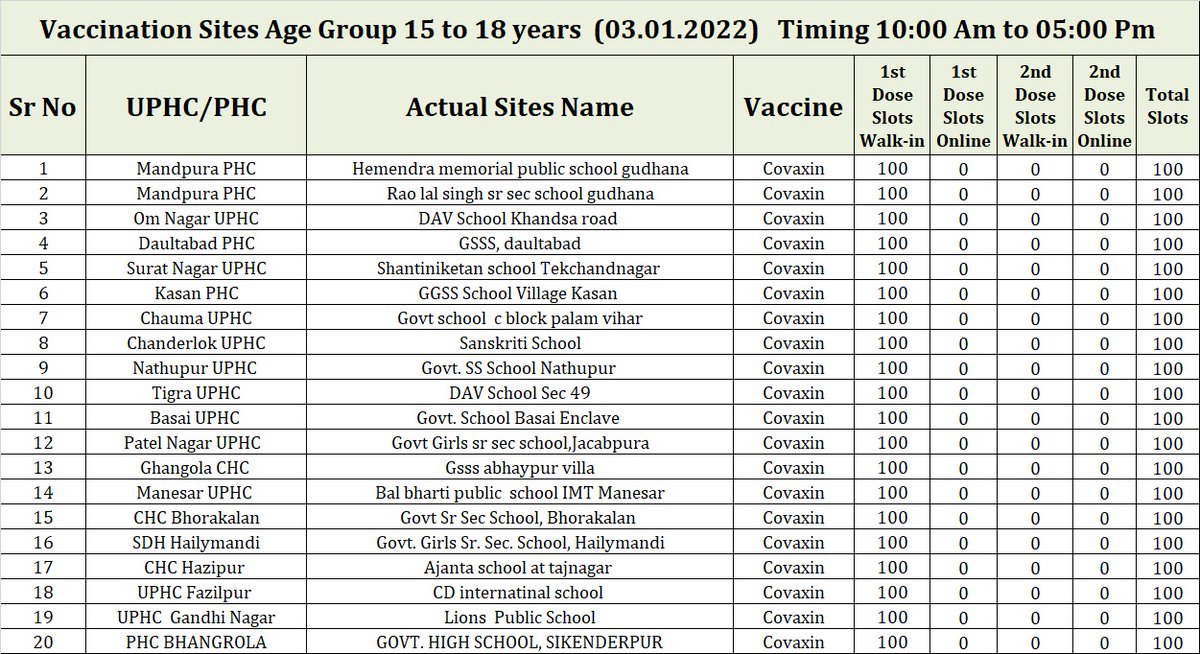Viewport: 1200px width, 654px height.
Task: Select 'Daultabad PHC' cell
Action: [x=196, y=244]
